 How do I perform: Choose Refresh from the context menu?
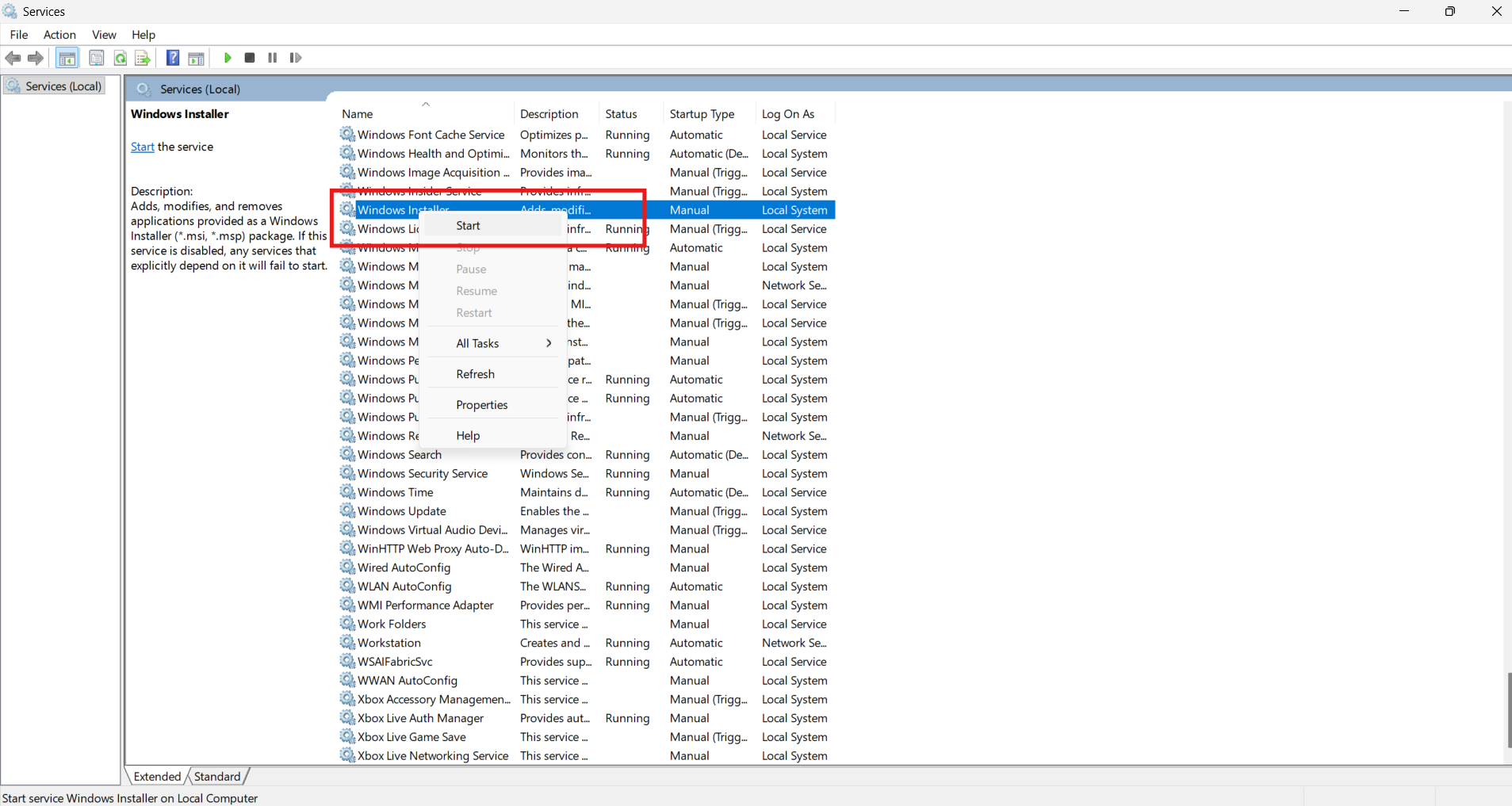[x=475, y=374]
